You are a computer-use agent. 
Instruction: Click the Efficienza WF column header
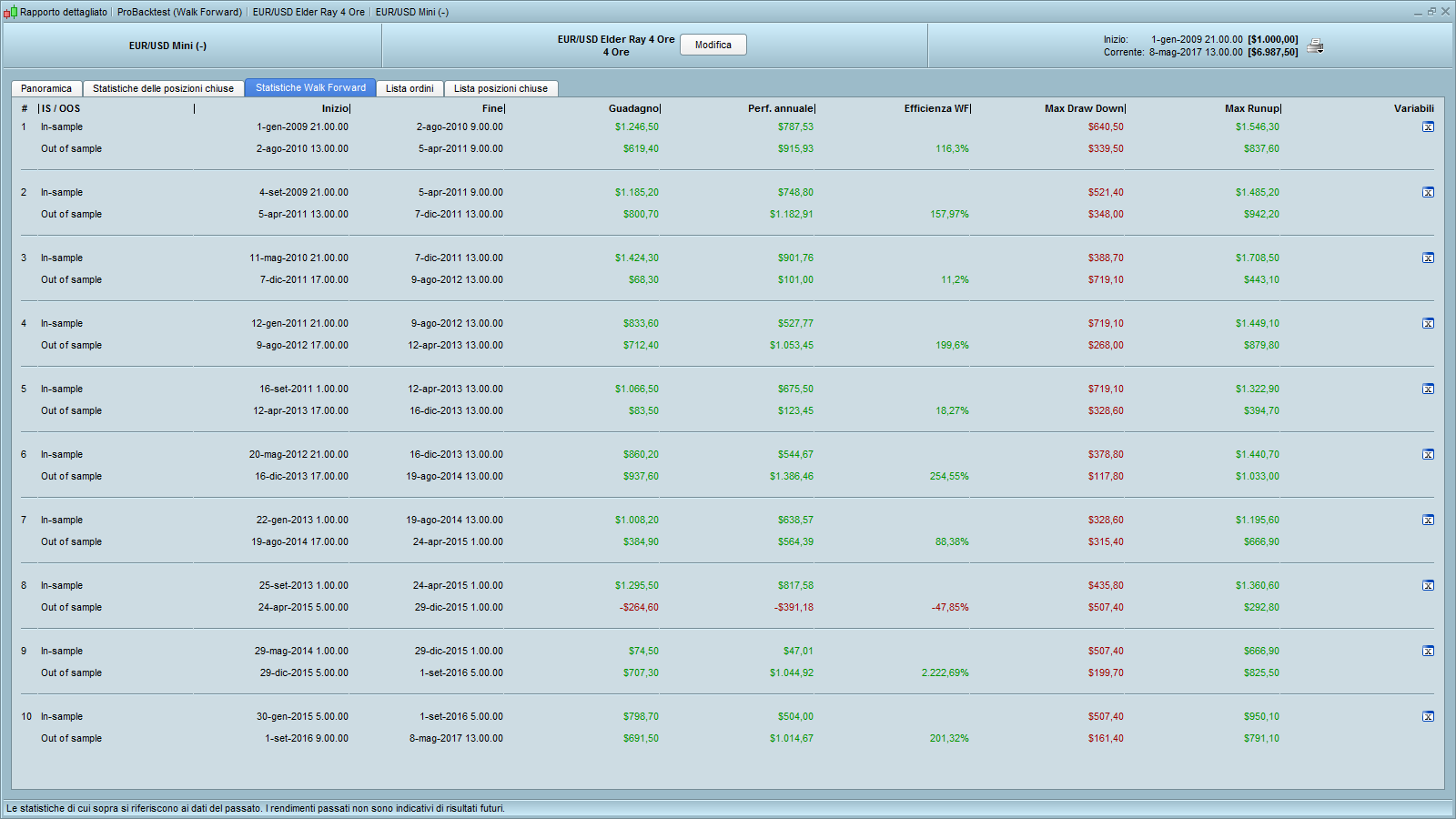click(x=936, y=109)
